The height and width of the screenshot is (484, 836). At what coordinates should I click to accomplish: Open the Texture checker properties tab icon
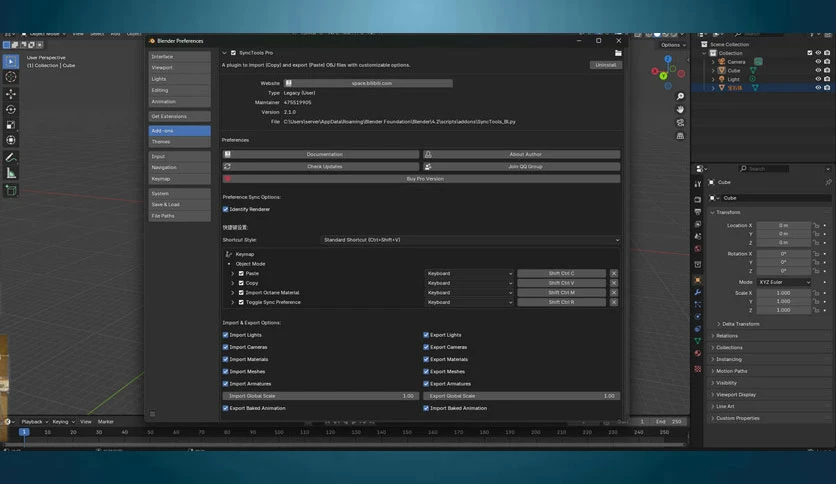click(x=698, y=368)
